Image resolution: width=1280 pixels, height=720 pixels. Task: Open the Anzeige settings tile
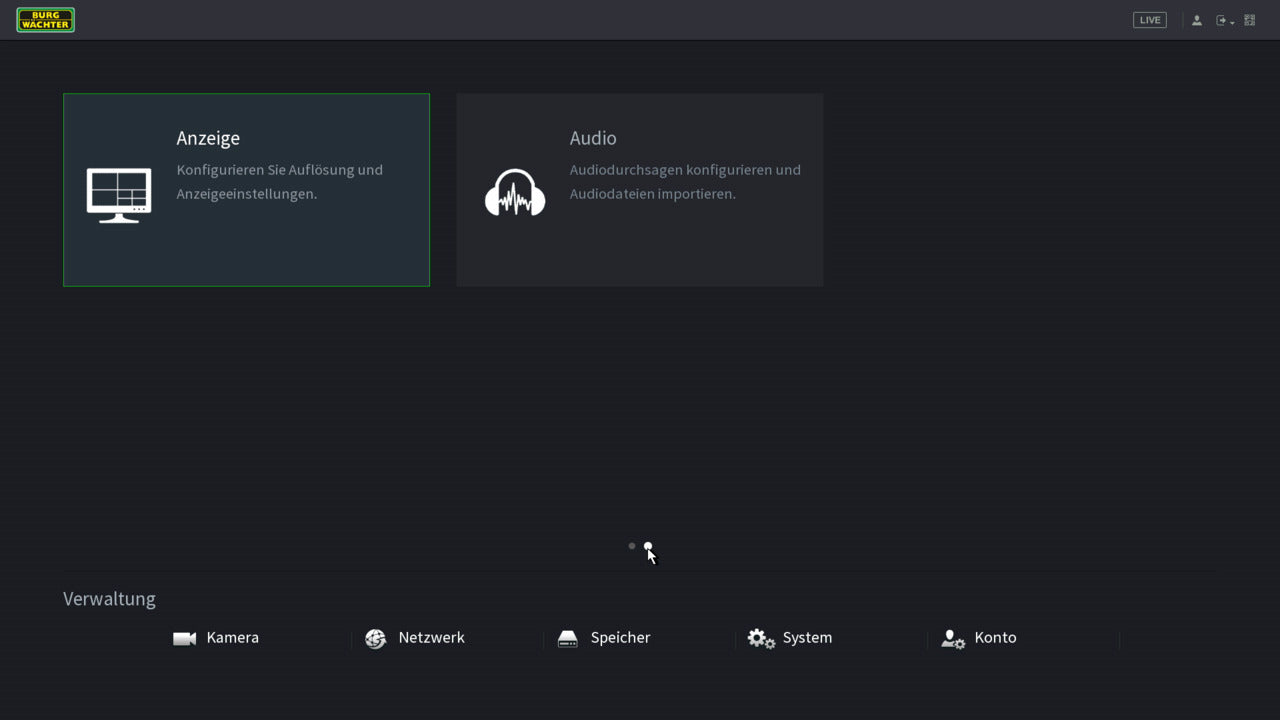pos(246,190)
